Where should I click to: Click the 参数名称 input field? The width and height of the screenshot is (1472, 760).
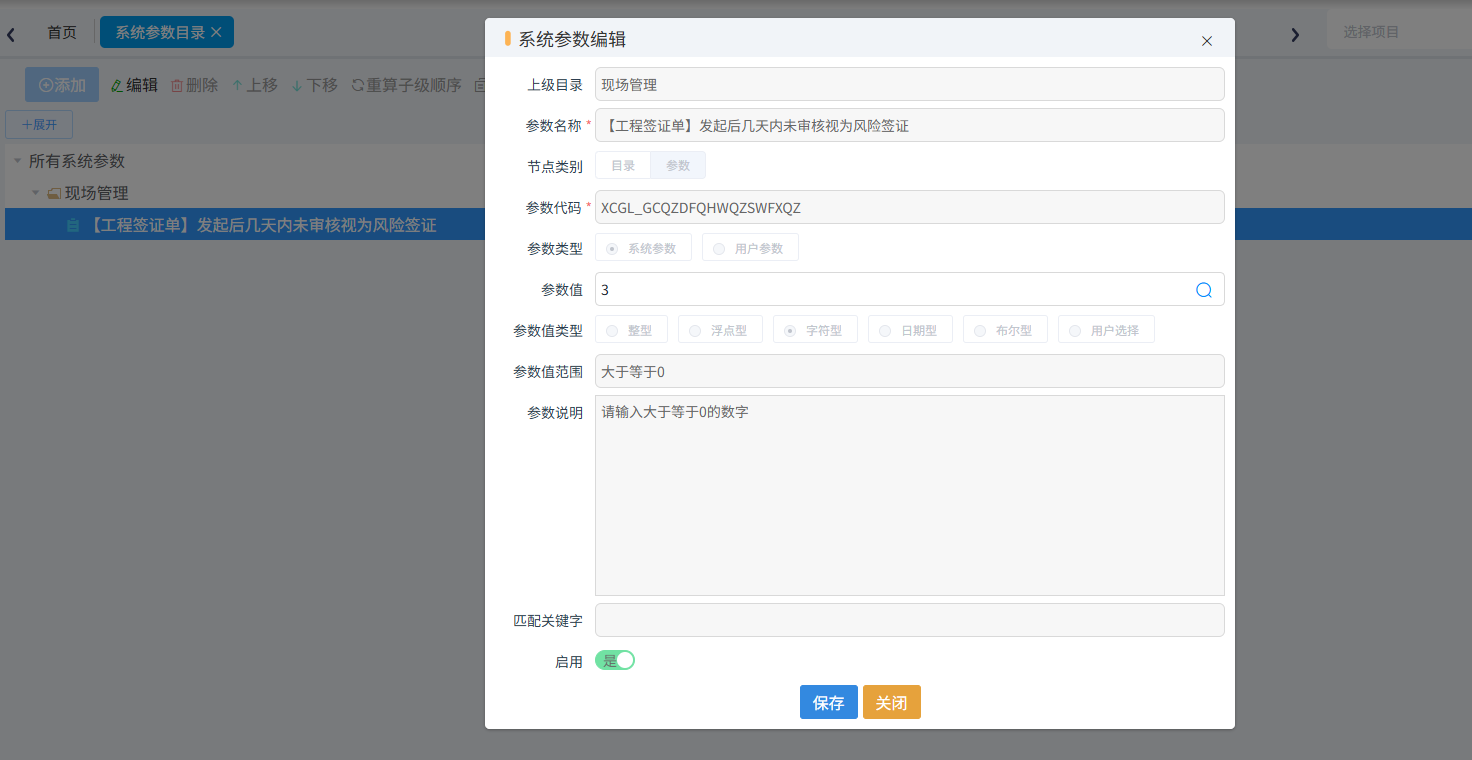(x=910, y=125)
